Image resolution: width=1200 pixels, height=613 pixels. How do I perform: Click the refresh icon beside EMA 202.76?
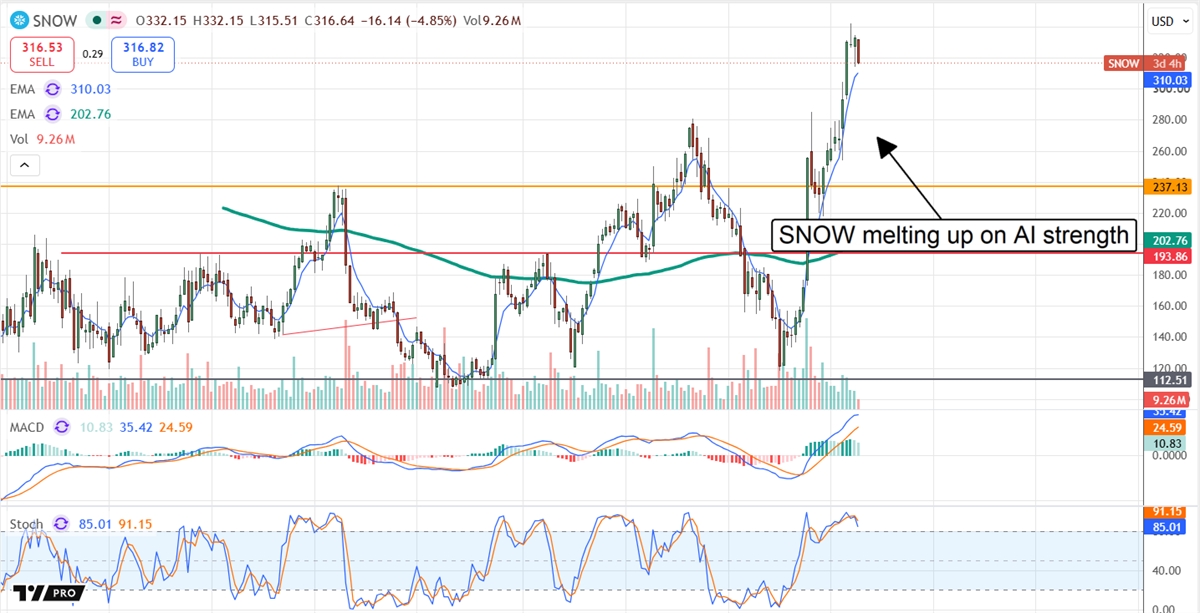(52, 114)
